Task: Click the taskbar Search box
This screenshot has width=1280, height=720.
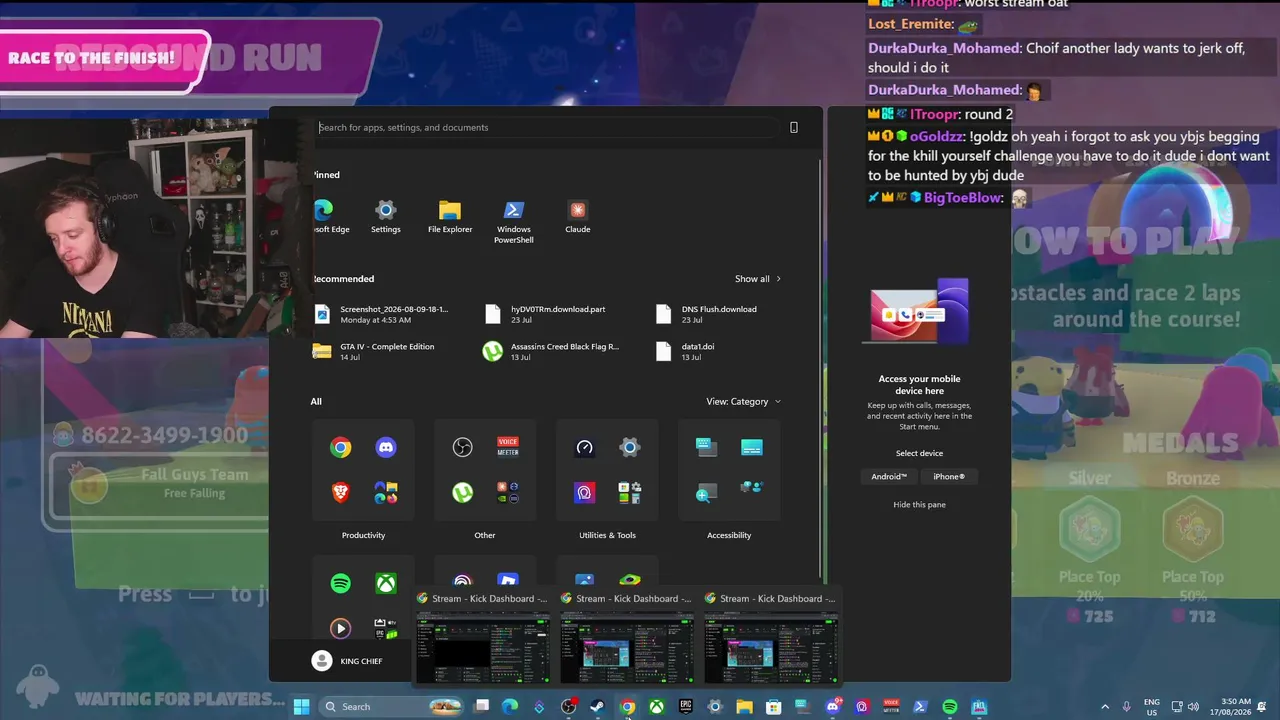Action: [392, 707]
